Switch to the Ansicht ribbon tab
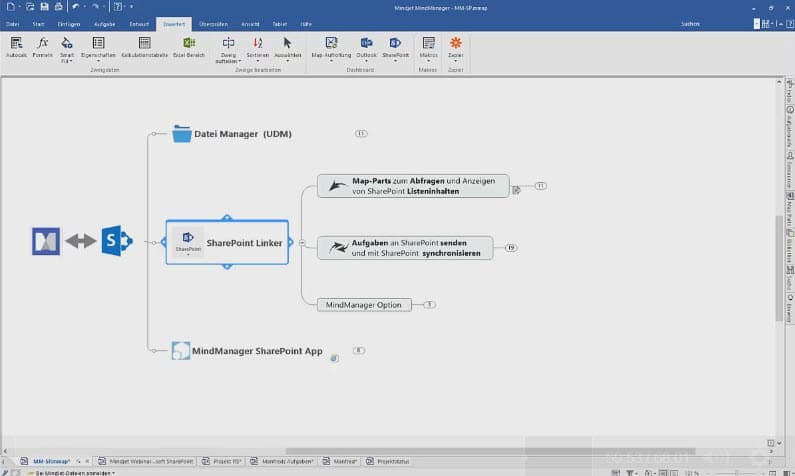This screenshot has height=476, width=795. (x=250, y=24)
